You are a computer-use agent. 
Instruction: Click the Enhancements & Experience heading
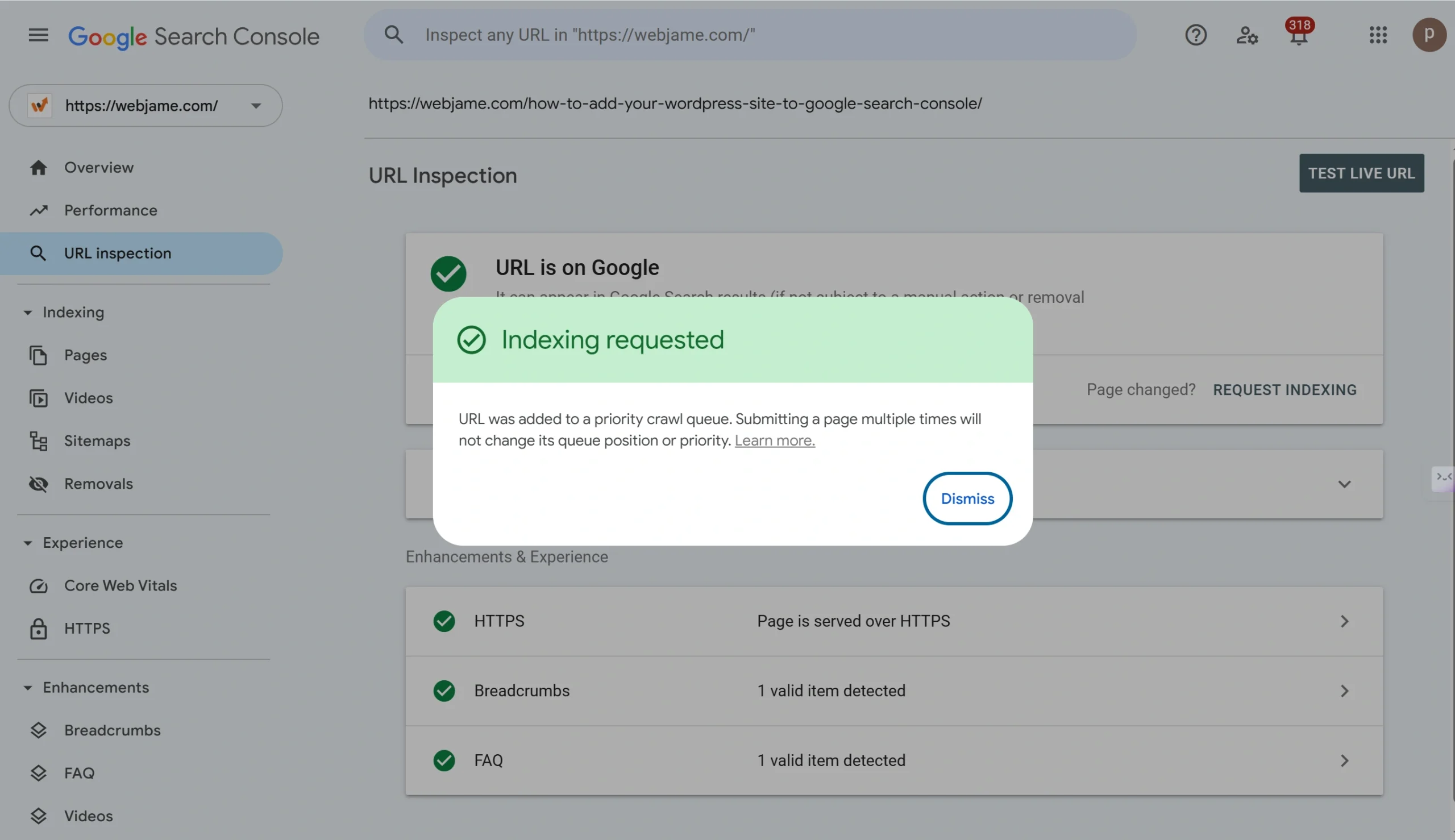pyautogui.click(x=506, y=557)
